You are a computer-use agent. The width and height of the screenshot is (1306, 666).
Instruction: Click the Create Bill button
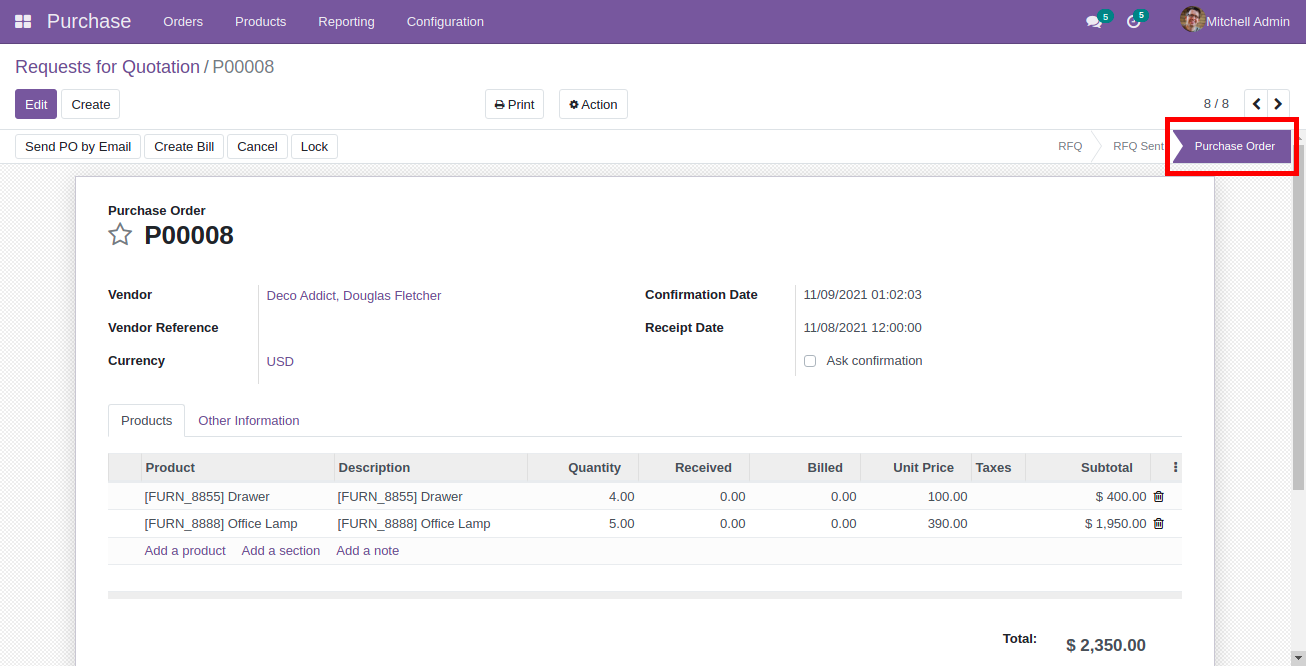tap(184, 146)
